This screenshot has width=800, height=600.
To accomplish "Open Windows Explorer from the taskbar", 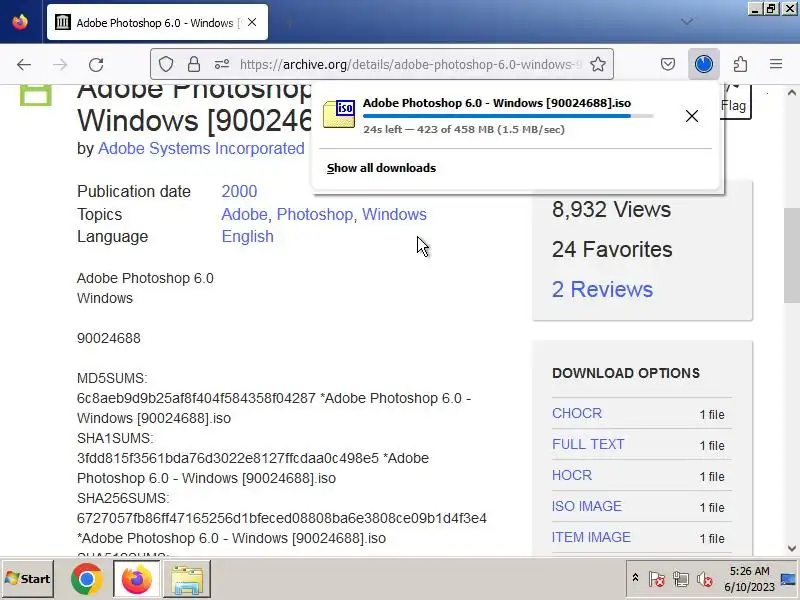I will (187, 579).
